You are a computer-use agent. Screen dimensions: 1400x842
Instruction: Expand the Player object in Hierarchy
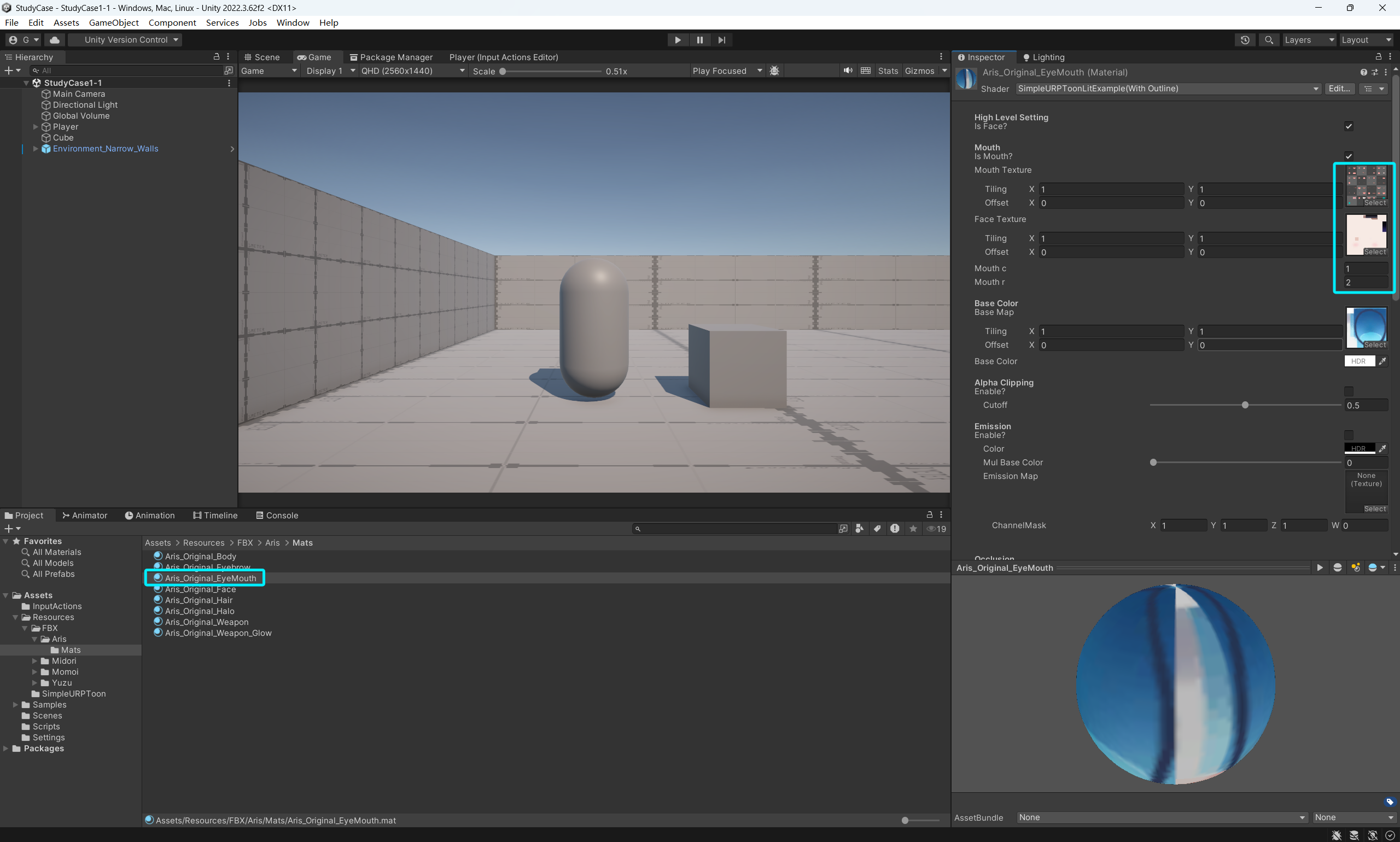tap(35, 127)
